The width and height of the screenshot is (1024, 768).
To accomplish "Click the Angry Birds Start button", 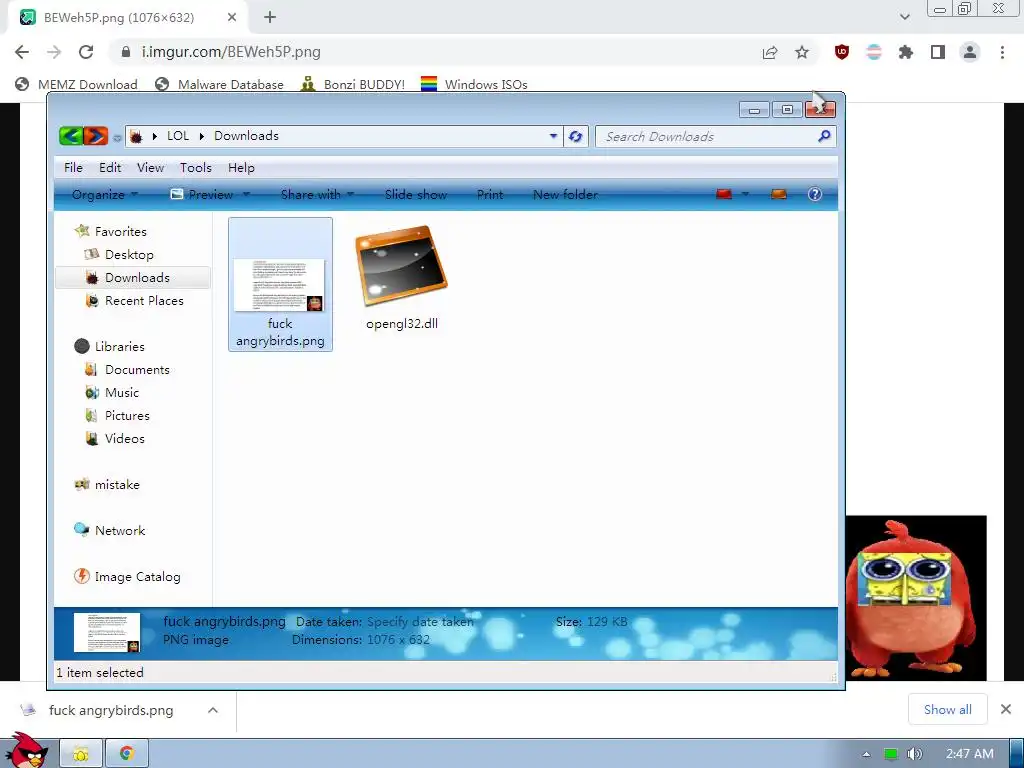I will [26, 751].
